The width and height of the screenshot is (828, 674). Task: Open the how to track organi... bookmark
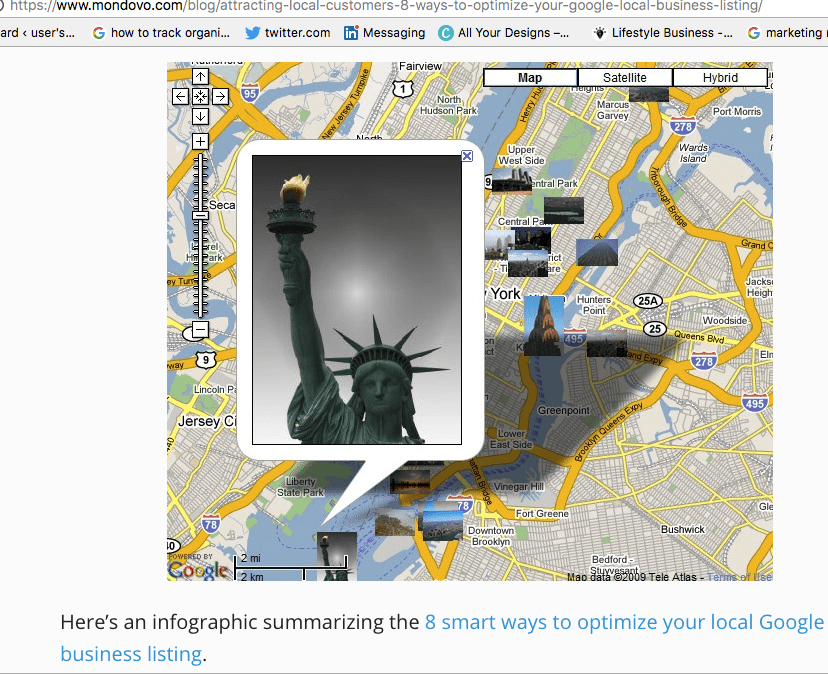point(161,33)
